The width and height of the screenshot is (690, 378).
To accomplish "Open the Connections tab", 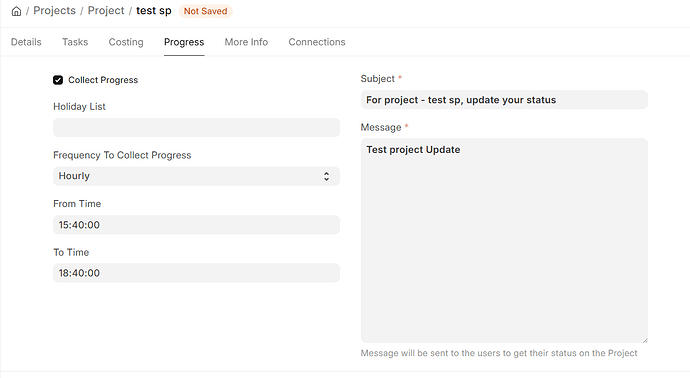I will click(317, 42).
